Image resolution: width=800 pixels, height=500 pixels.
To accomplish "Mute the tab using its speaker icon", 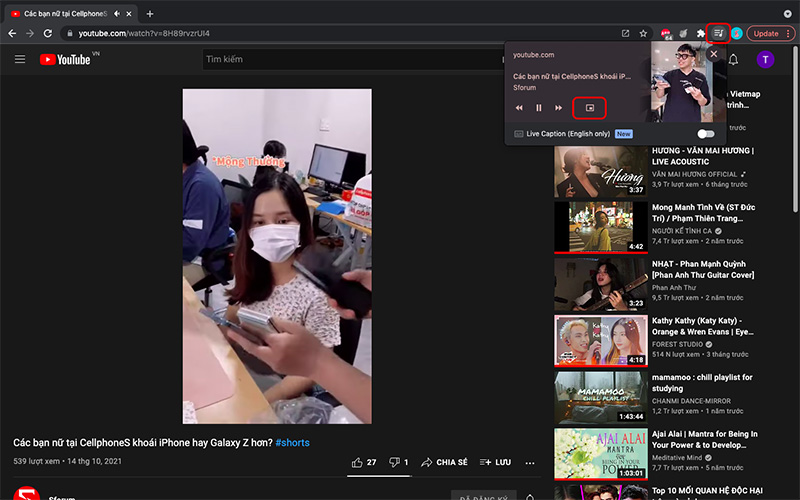I will pyautogui.click(x=117, y=14).
